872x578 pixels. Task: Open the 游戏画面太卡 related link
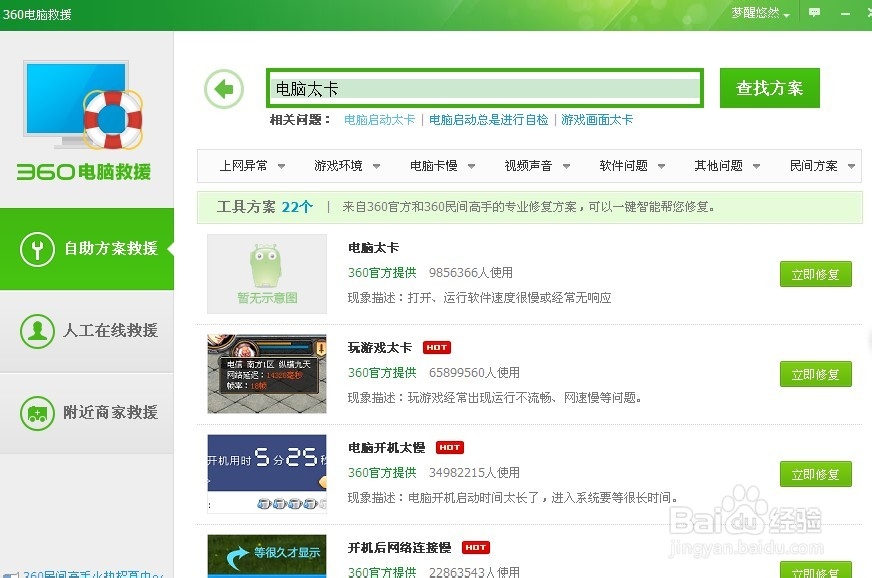tap(598, 119)
